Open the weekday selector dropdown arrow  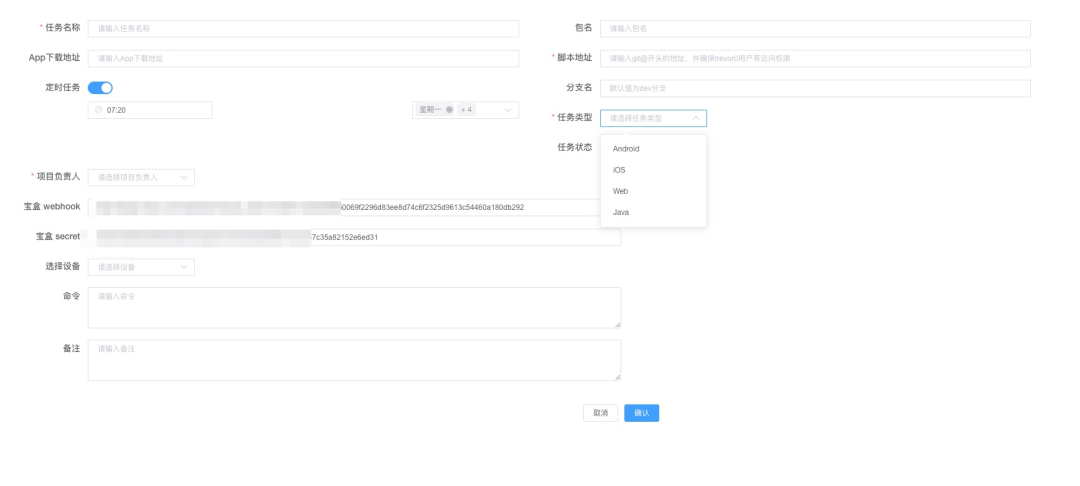click(x=508, y=110)
